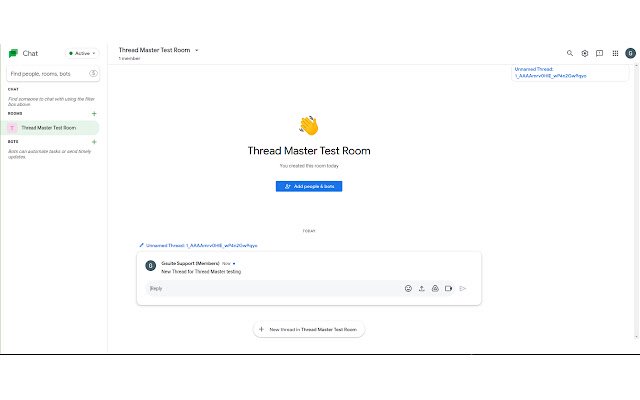Click the Google Chat logo icon
Screen dimensions: 640x400
[x=13, y=53]
